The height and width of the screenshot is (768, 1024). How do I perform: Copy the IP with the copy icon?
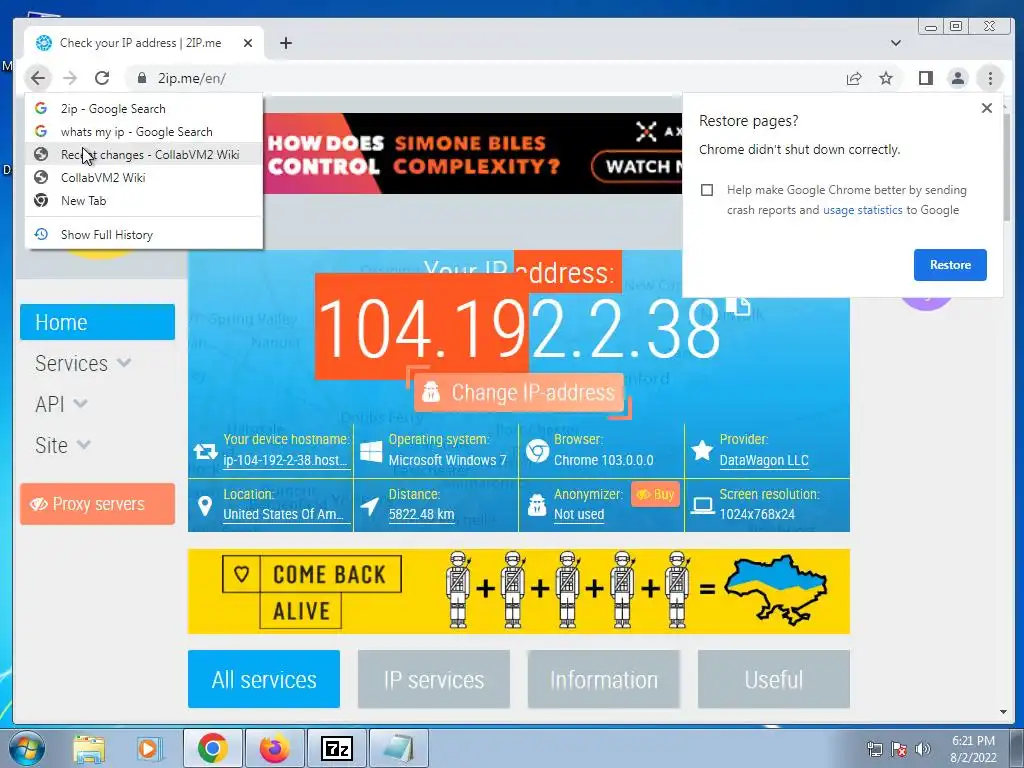[738, 307]
